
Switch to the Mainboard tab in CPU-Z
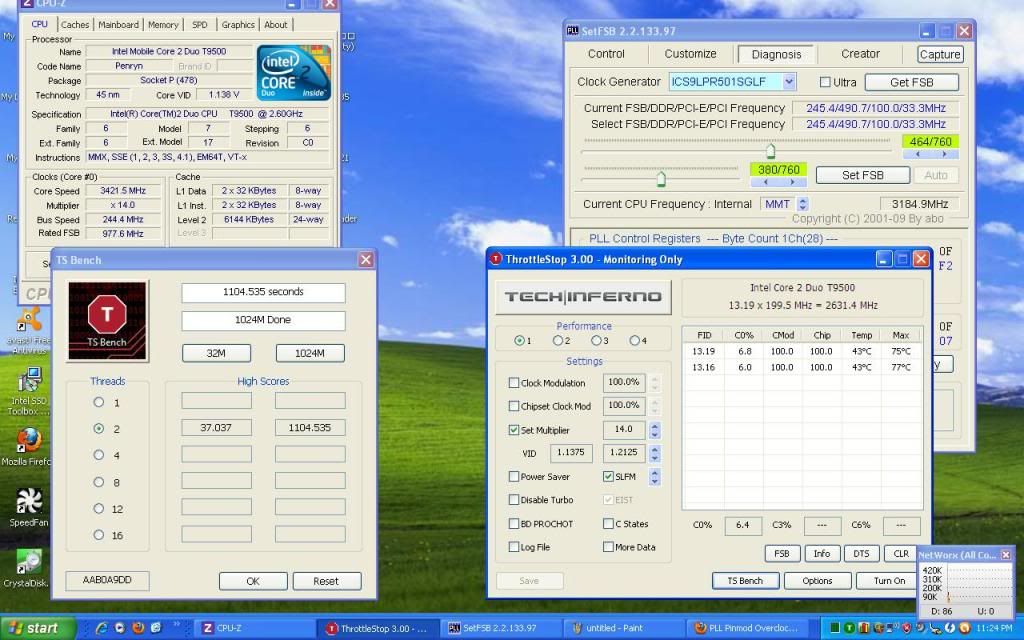(x=118, y=25)
